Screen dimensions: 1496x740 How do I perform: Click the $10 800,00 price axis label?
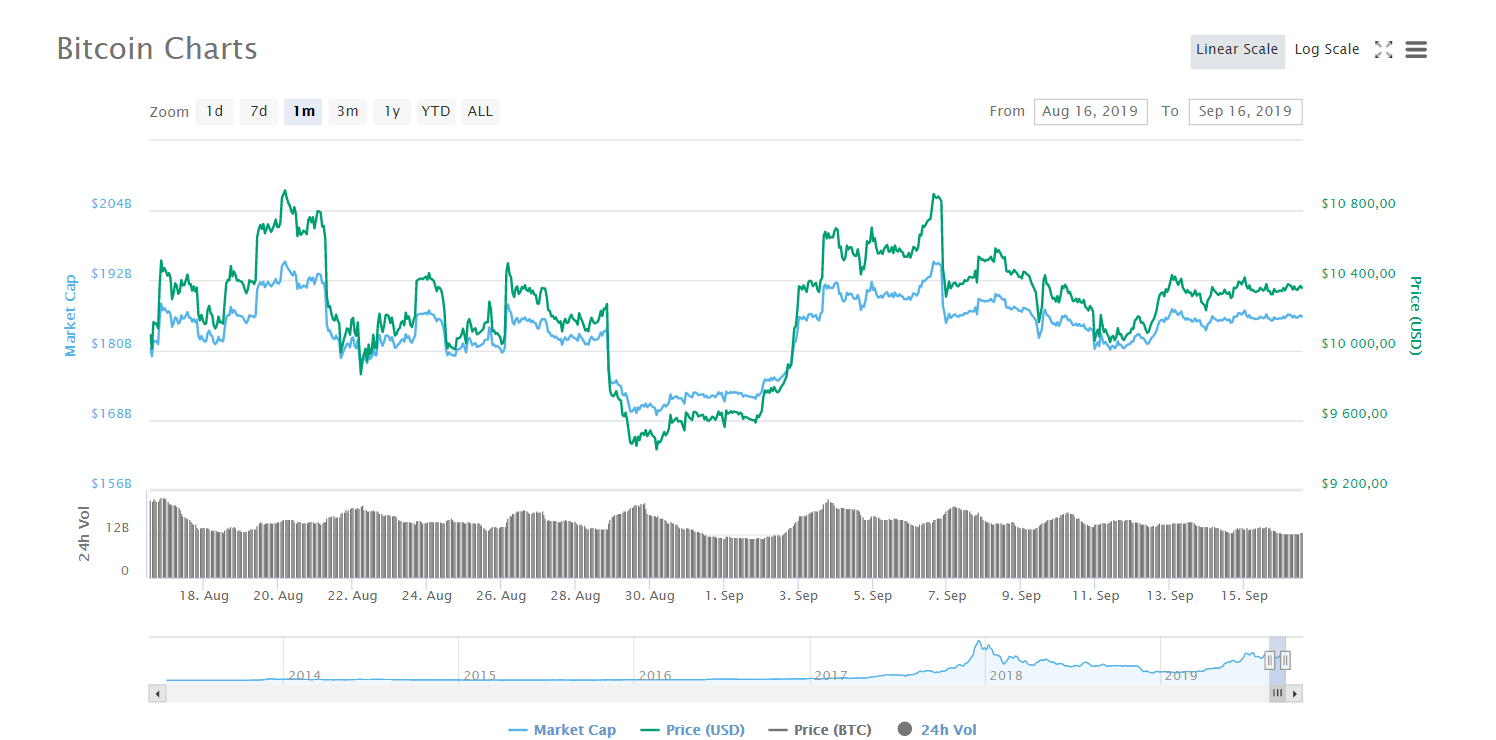click(x=1358, y=204)
